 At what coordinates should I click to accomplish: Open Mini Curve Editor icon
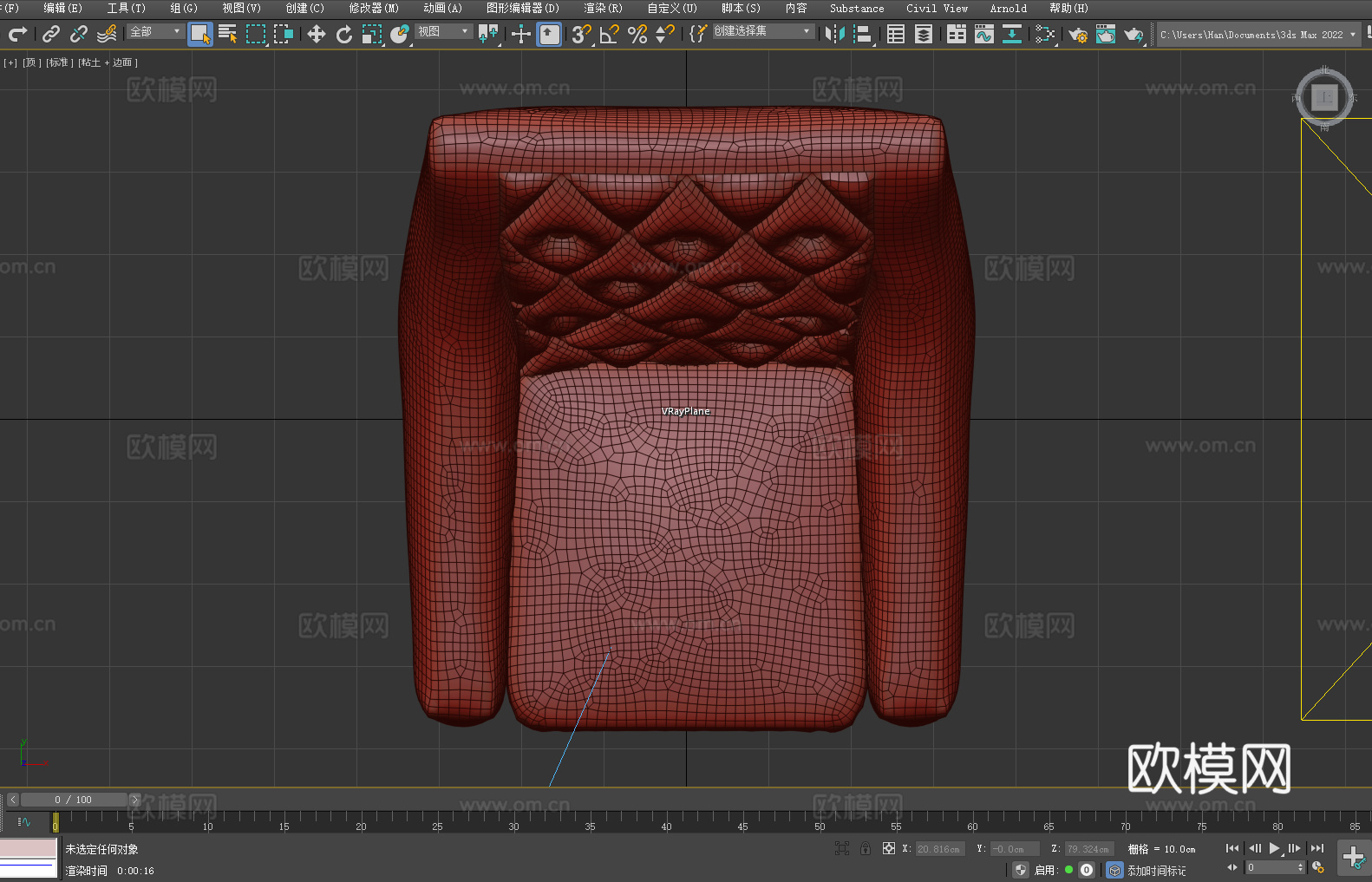(x=23, y=821)
